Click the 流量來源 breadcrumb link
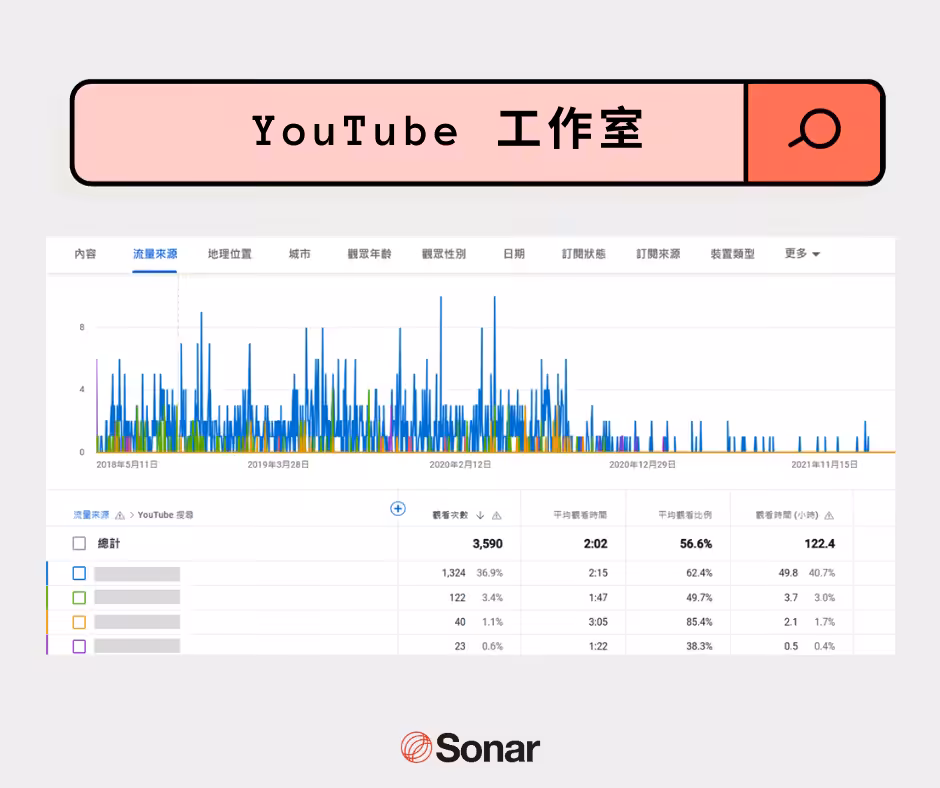 pos(91,515)
